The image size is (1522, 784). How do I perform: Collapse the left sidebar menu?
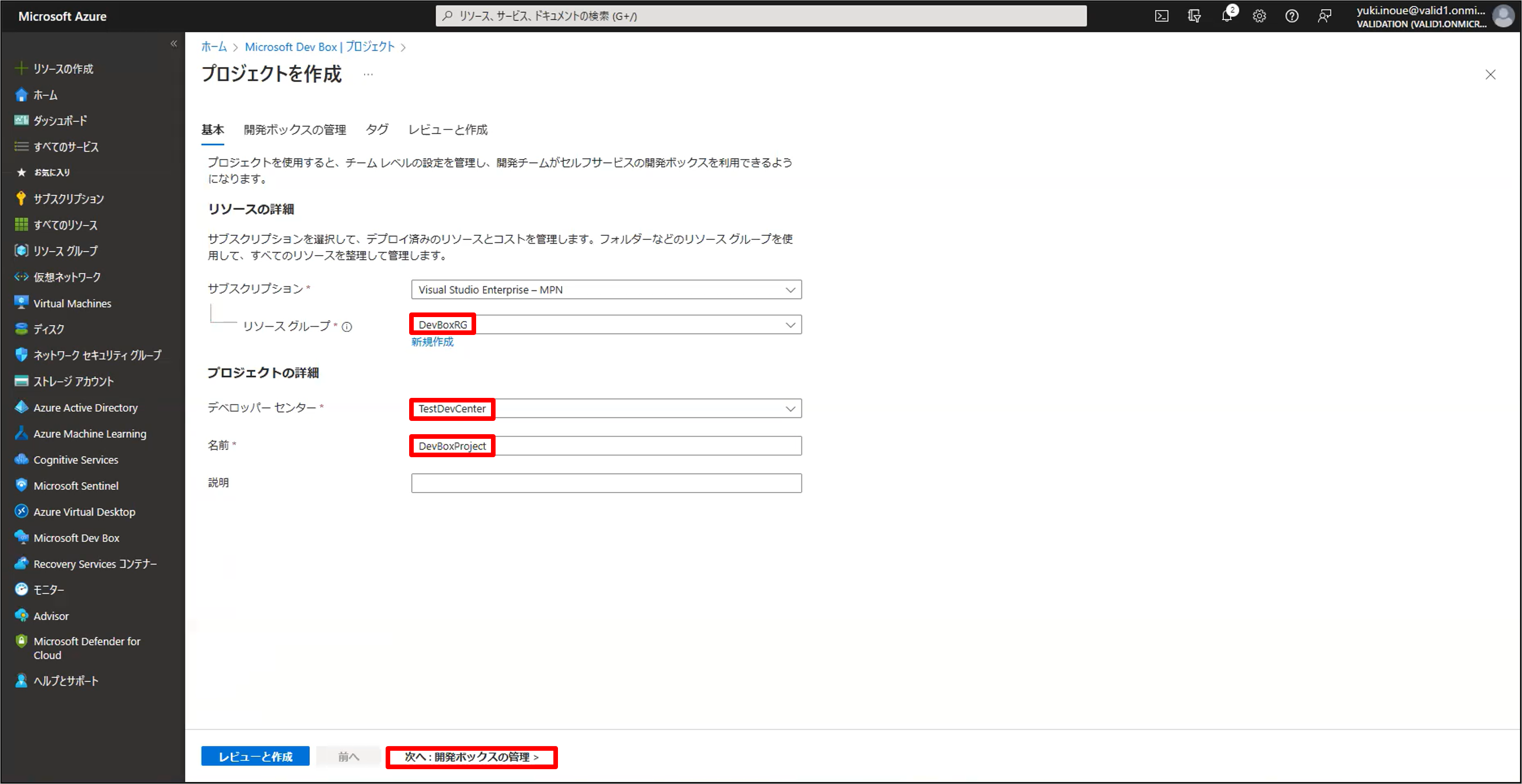coord(174,43)
